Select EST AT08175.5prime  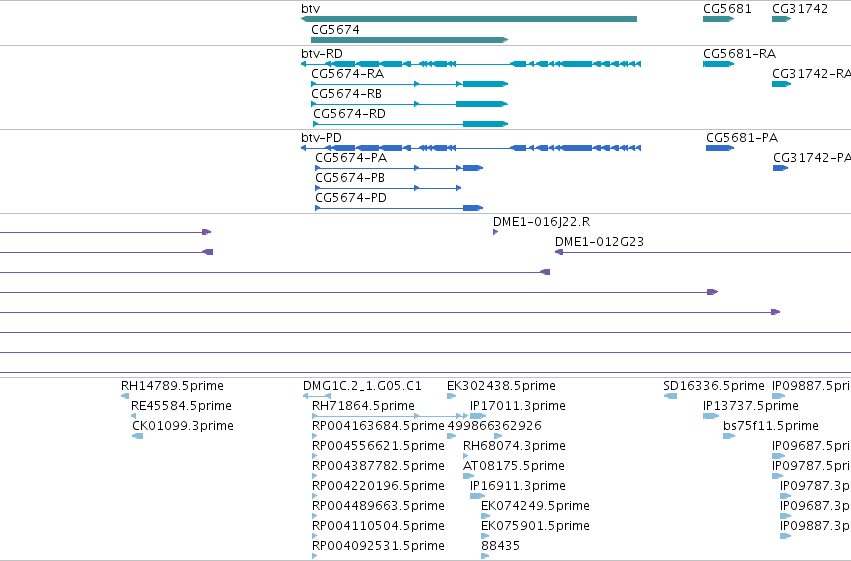[513, 466]
